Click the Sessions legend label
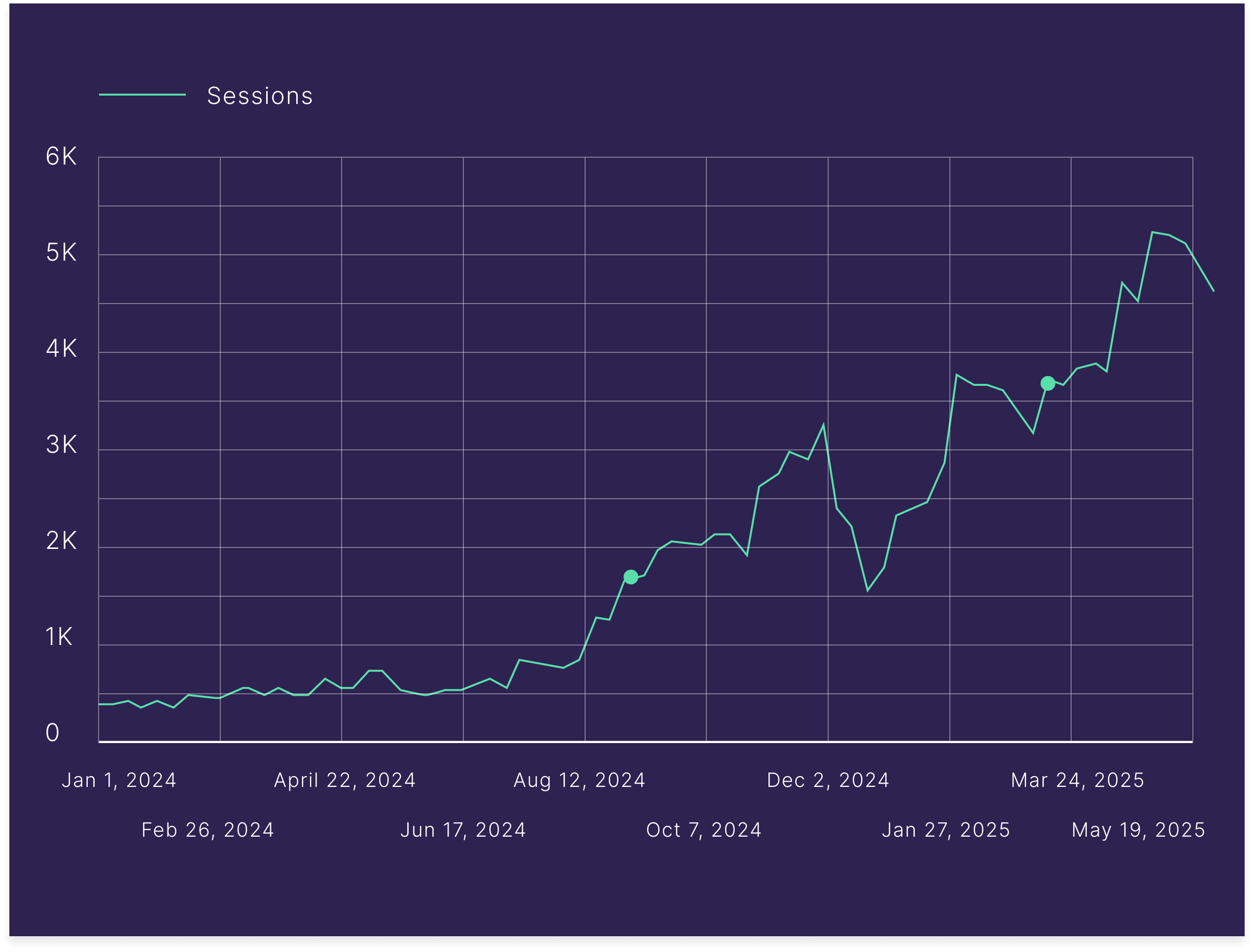The image size is (1254, 952). pyautogui.click(x=260, y=96)
